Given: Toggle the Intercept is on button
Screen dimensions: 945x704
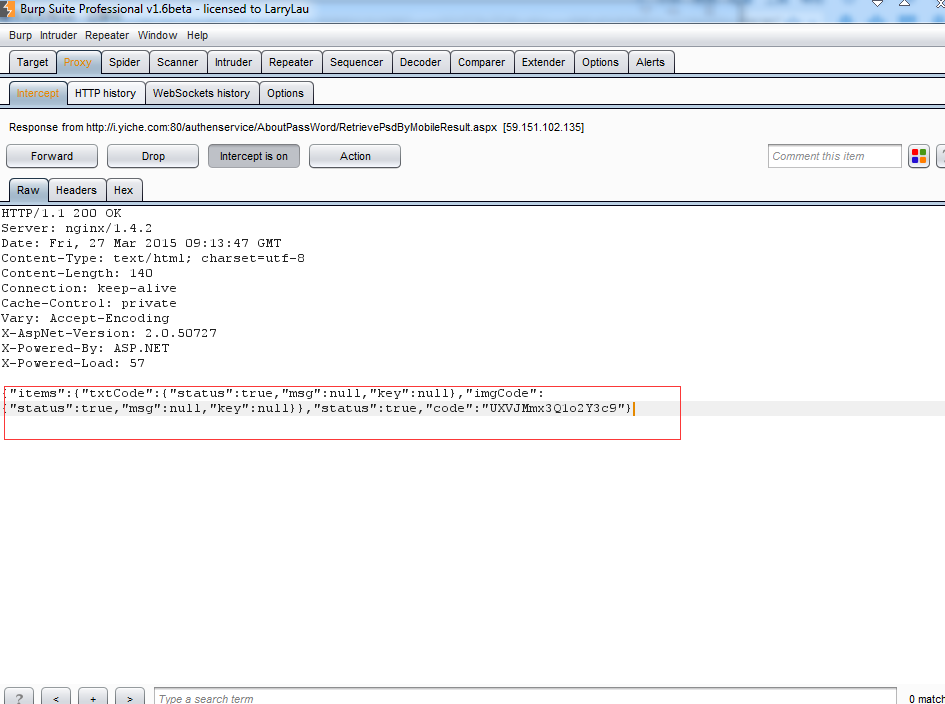Looking at the screenshot, I should [254, 156].
